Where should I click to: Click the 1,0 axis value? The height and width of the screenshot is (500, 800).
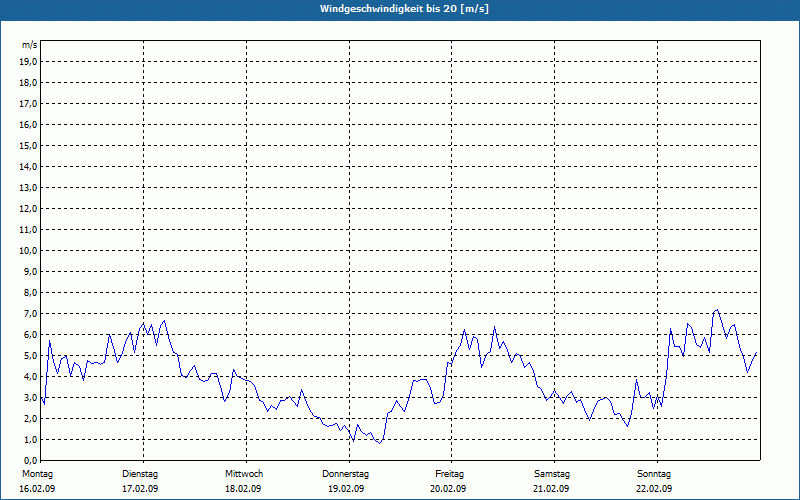tap(31, 439)
